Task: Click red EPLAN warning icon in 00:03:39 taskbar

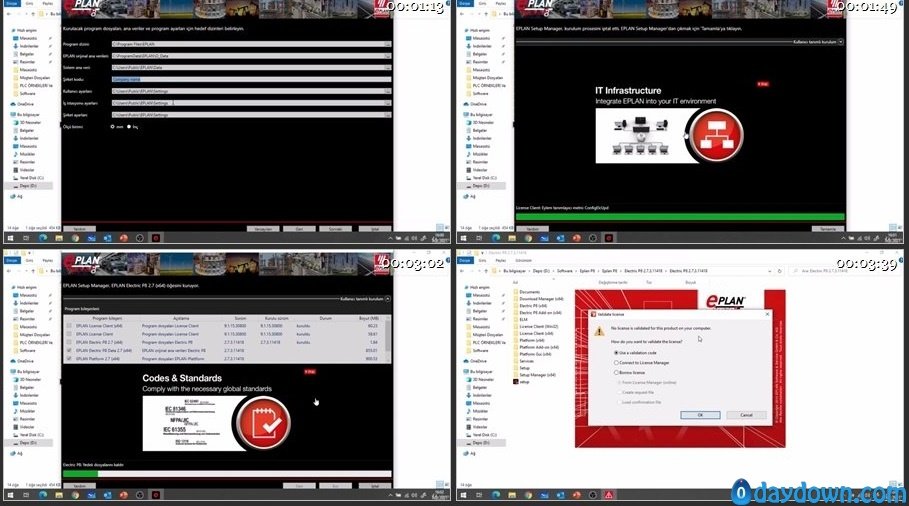Action: 609,495
